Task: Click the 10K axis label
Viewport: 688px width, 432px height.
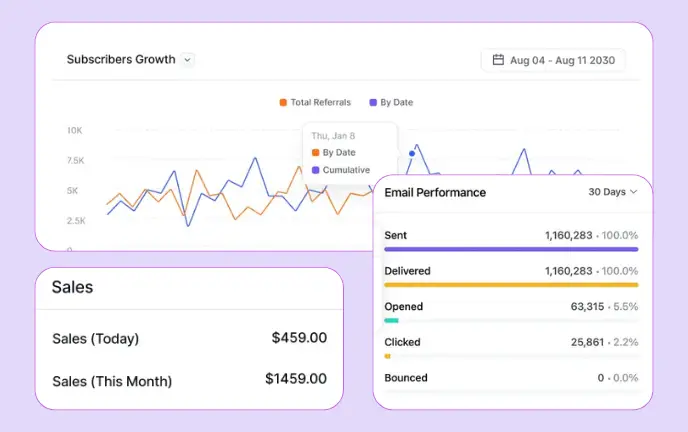Action: pos(75,130)
